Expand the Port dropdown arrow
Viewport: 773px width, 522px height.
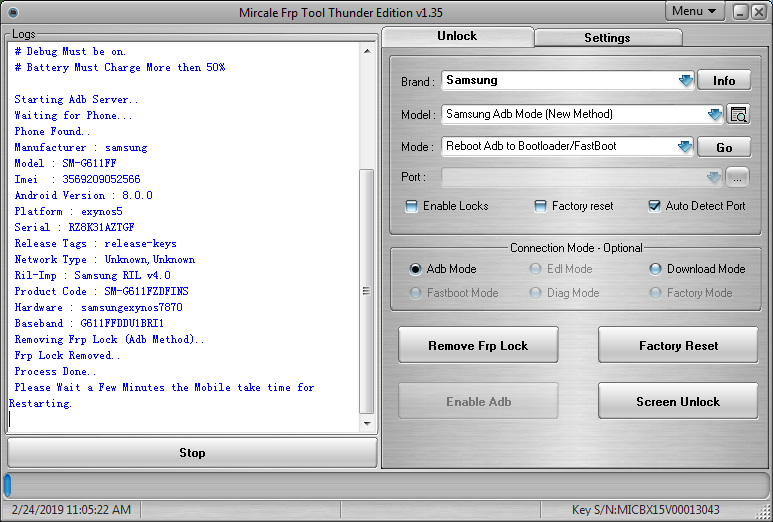point(713,177)
